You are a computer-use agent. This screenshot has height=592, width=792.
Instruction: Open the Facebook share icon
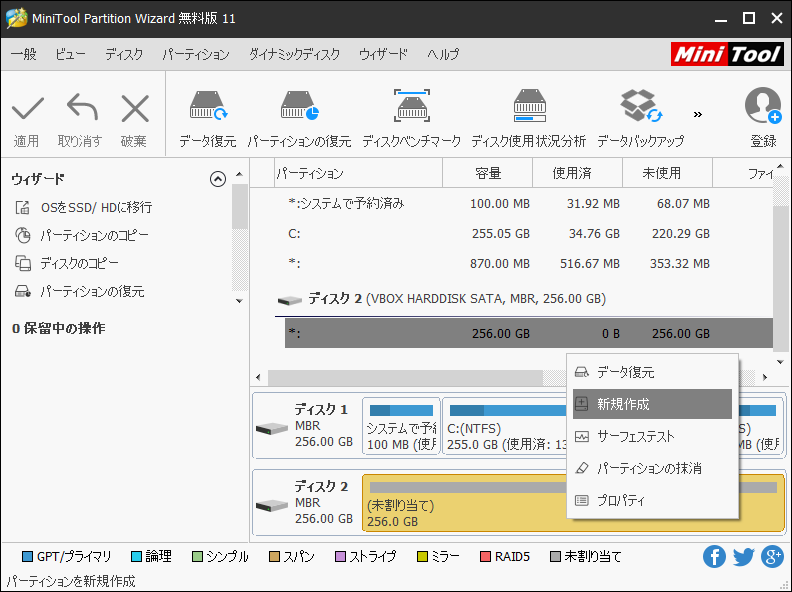(x=714, y=557)
